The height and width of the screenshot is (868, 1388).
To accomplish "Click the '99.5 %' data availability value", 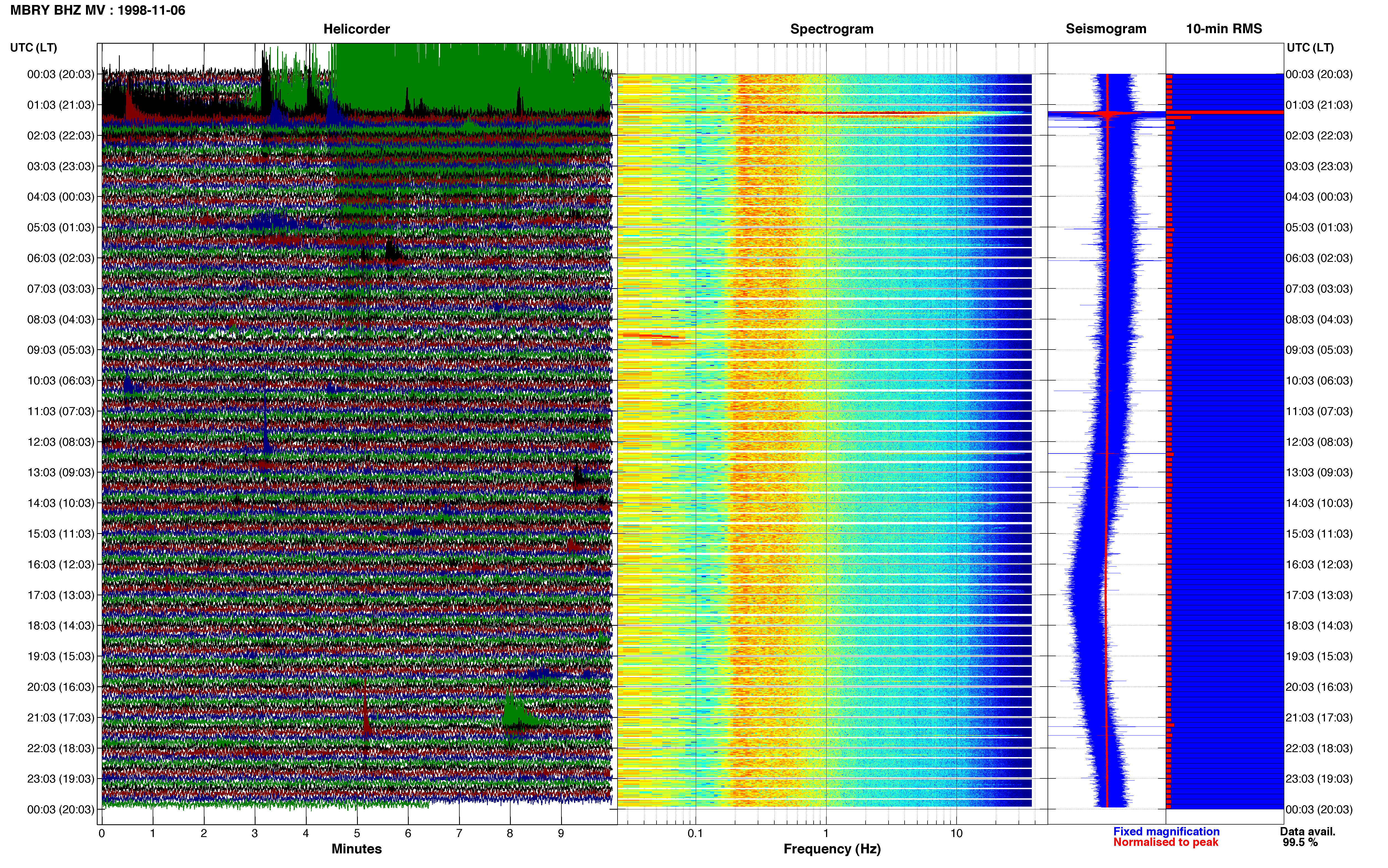I will point(1300,842).
